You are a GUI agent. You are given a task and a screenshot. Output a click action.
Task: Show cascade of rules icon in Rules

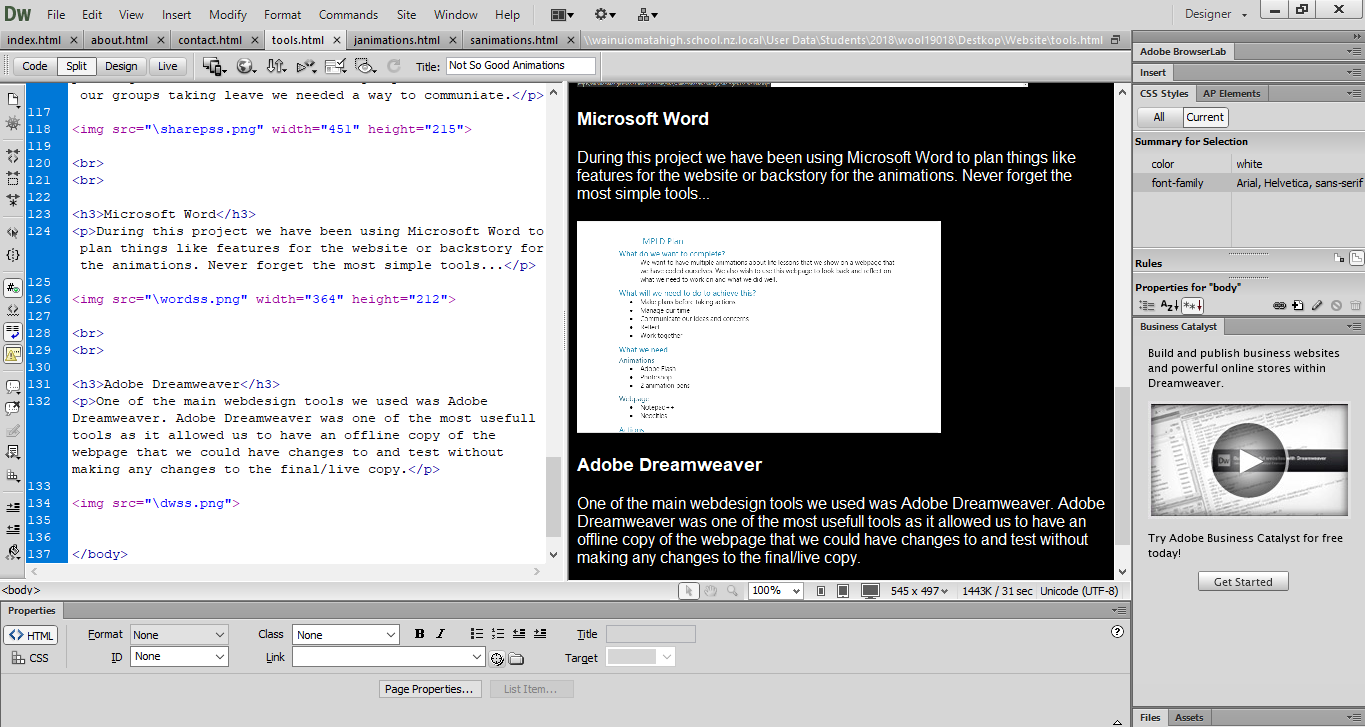point(1357,259)
